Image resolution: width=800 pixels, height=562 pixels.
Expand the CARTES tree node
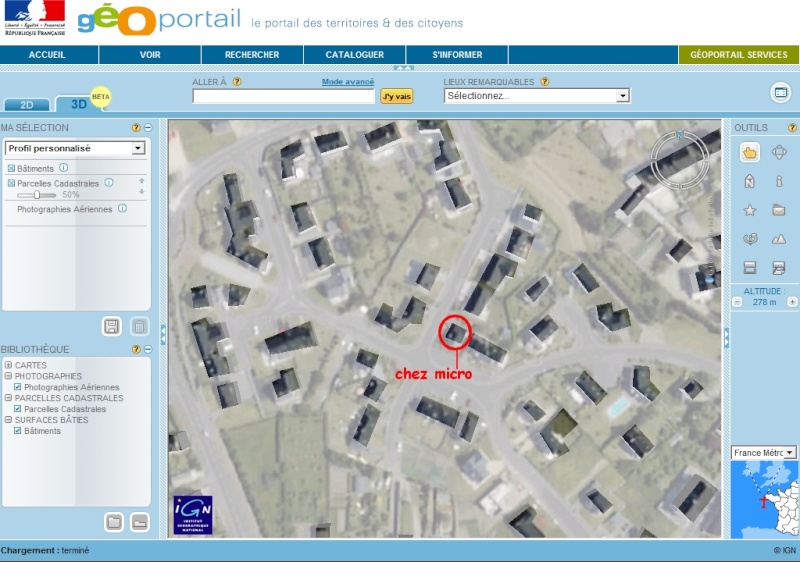pos(8,365)
